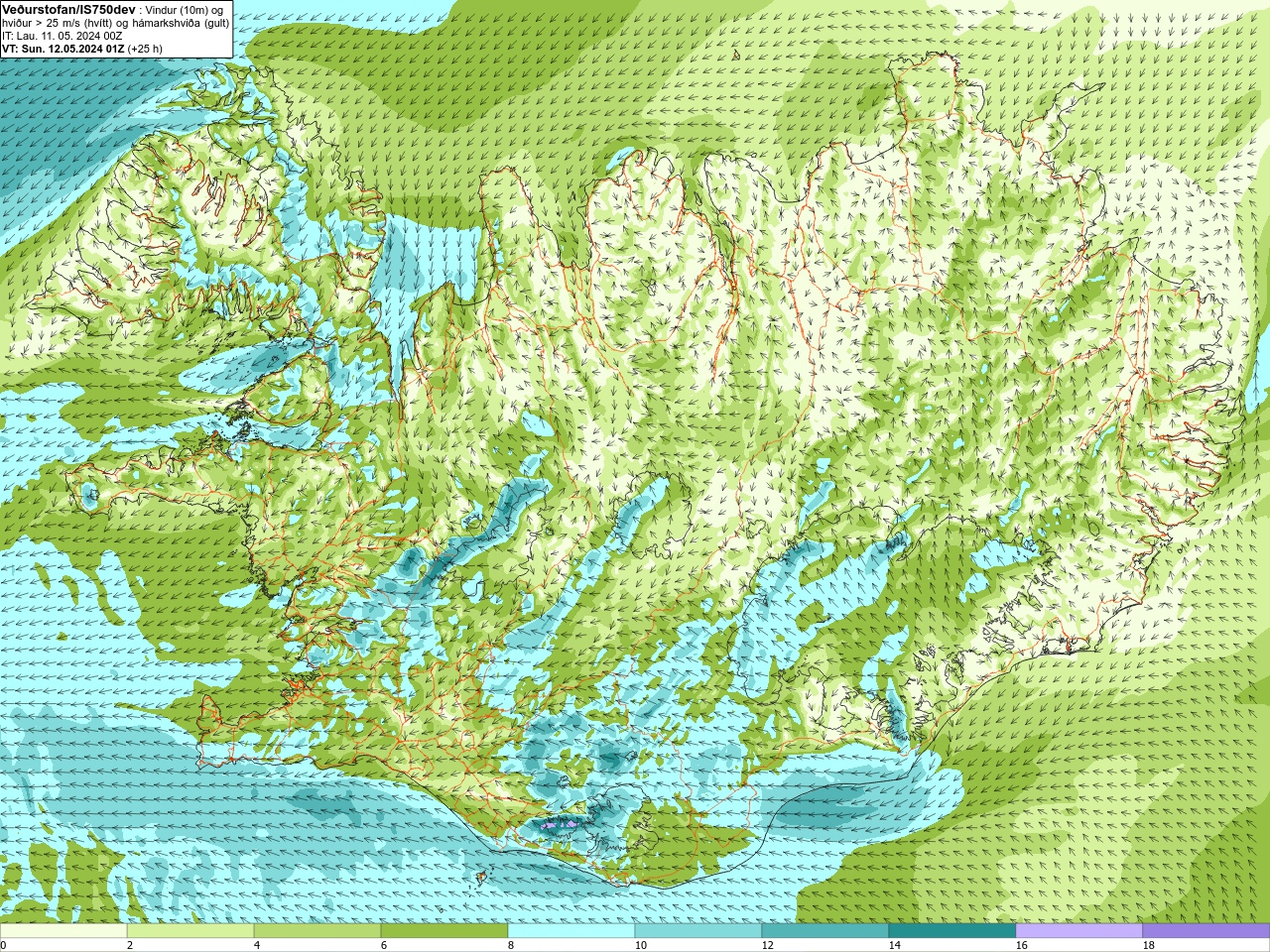The width and height of the screenshot is (1270, 952).
Task: Click the "4" label on the legend scale
Action: (x=257, y=945)
